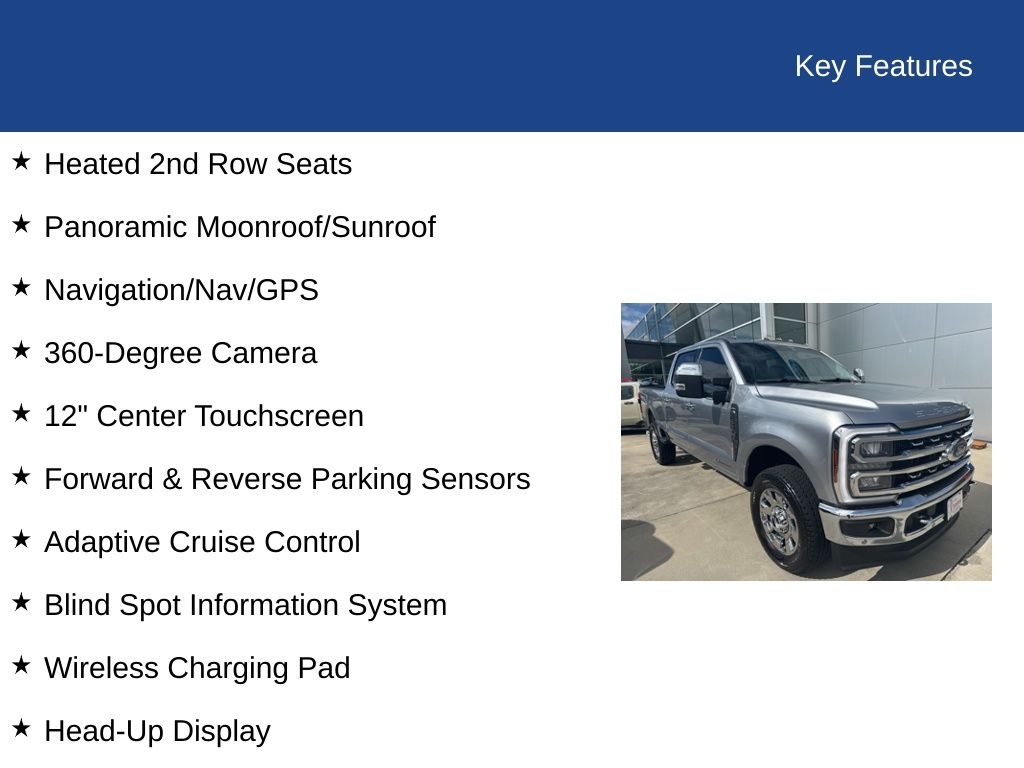Screen dimensions: 1024x768
Task: Click the Panoramic Moonroof/Sunroof feature text
Action: click(x=240, y=227)
